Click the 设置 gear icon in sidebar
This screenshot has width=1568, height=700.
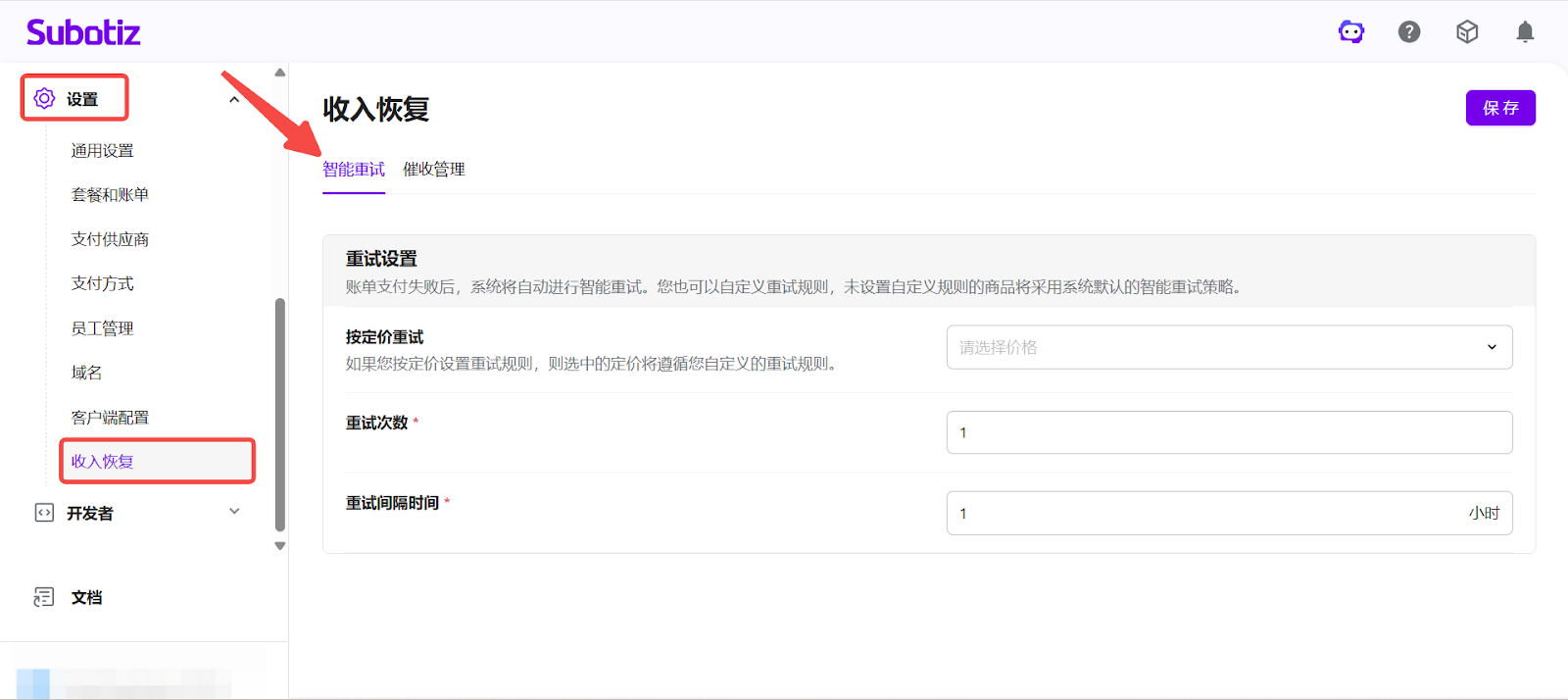(44, 98)
